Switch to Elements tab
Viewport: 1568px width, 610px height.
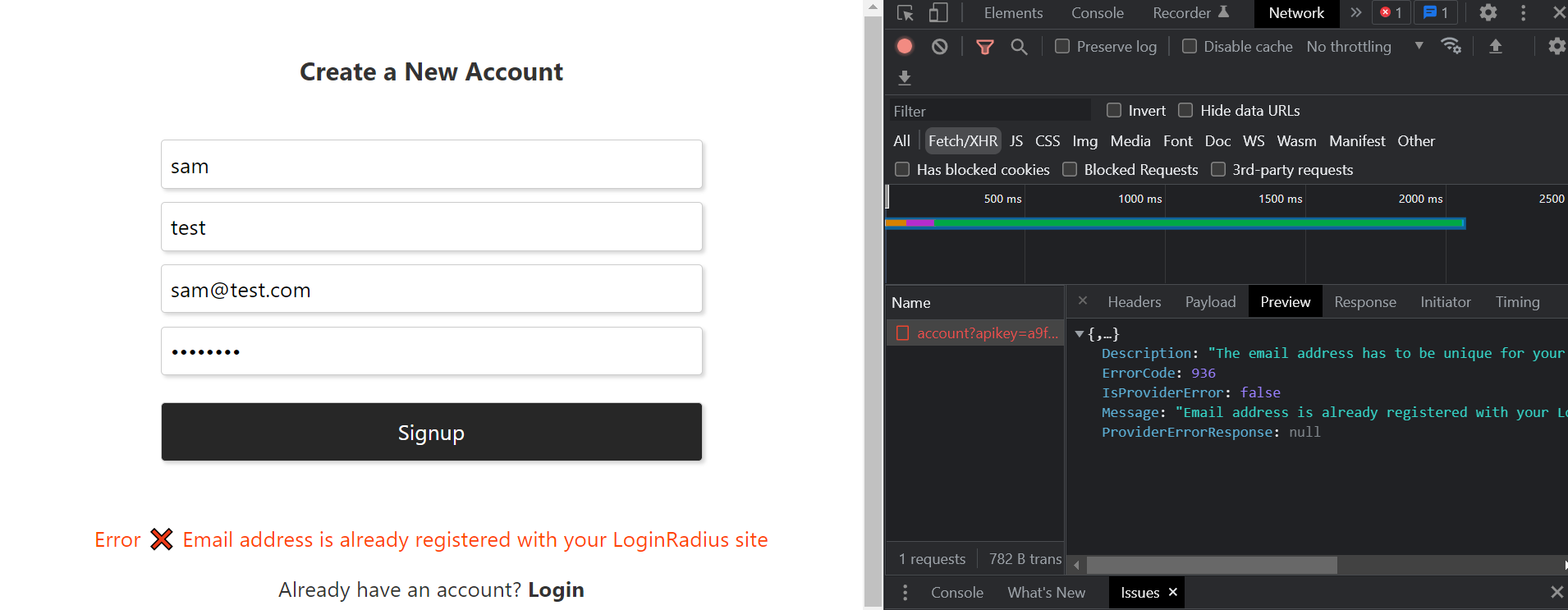1013,13
